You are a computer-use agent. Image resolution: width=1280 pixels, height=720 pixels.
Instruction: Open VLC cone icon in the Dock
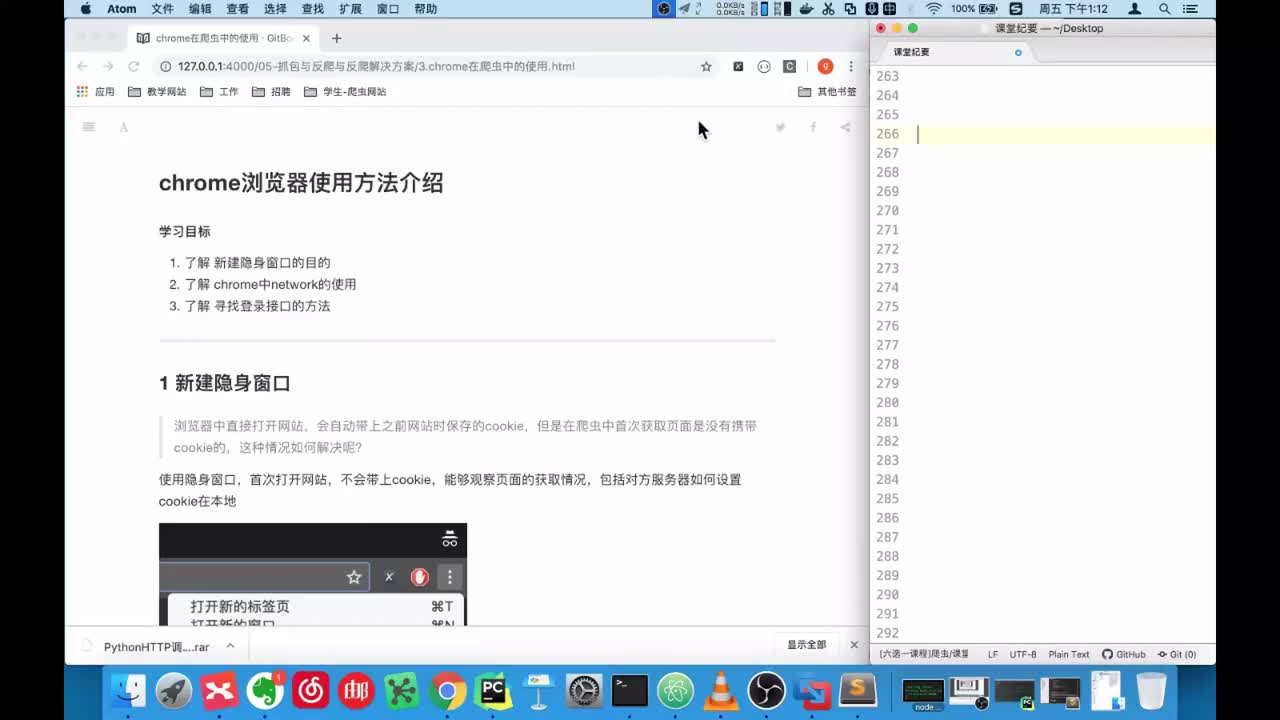coord(722,690)
